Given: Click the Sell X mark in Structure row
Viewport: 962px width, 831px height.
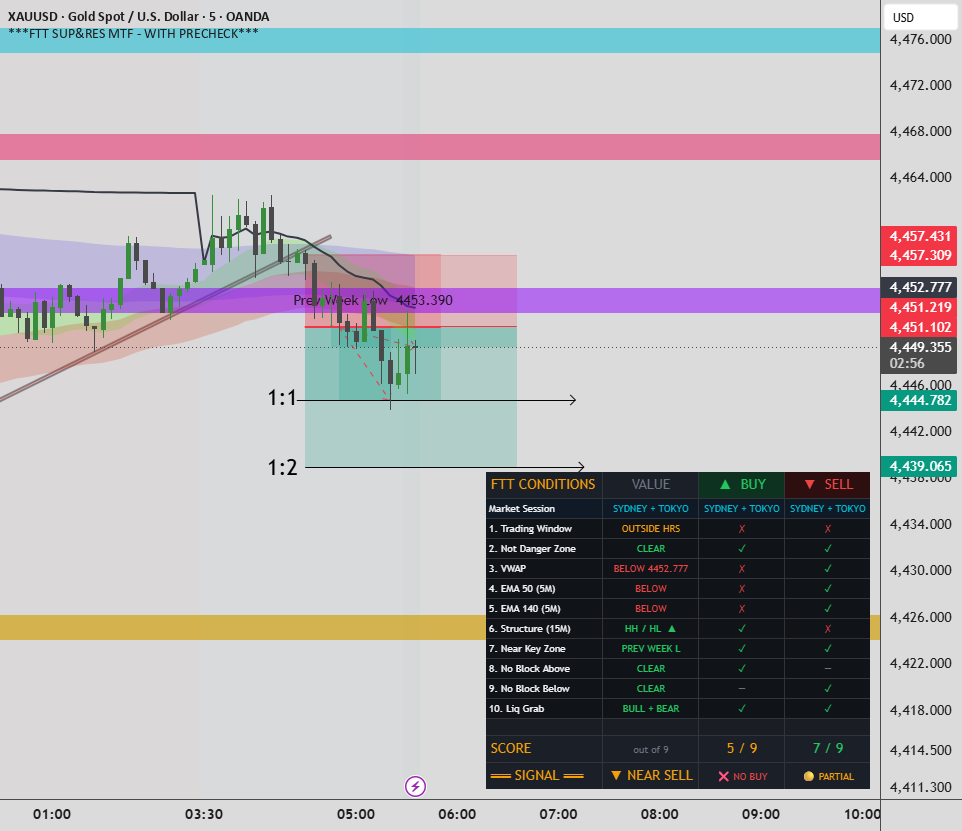Looking at the screenshot, I should click(828, 628).
